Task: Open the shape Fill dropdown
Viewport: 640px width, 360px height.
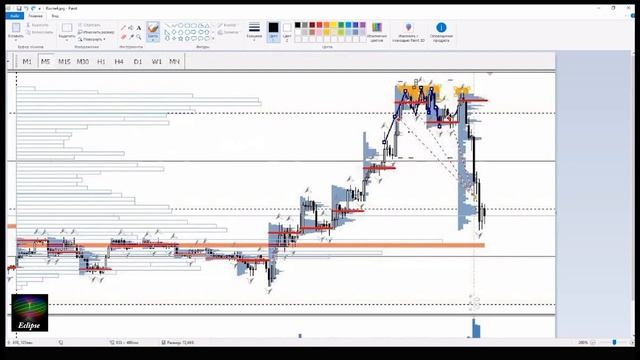Action: click(x=229, y=32)
